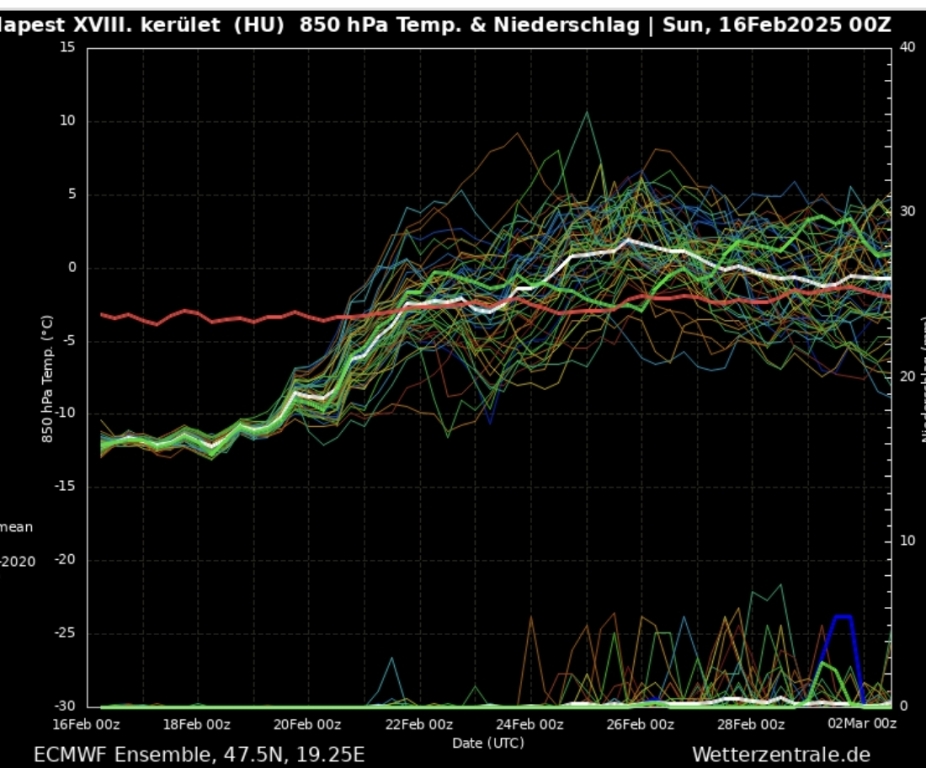This screenshot has width=926, height=768.
Task: Click the thick blue precipitation peak
Action: 843,617
